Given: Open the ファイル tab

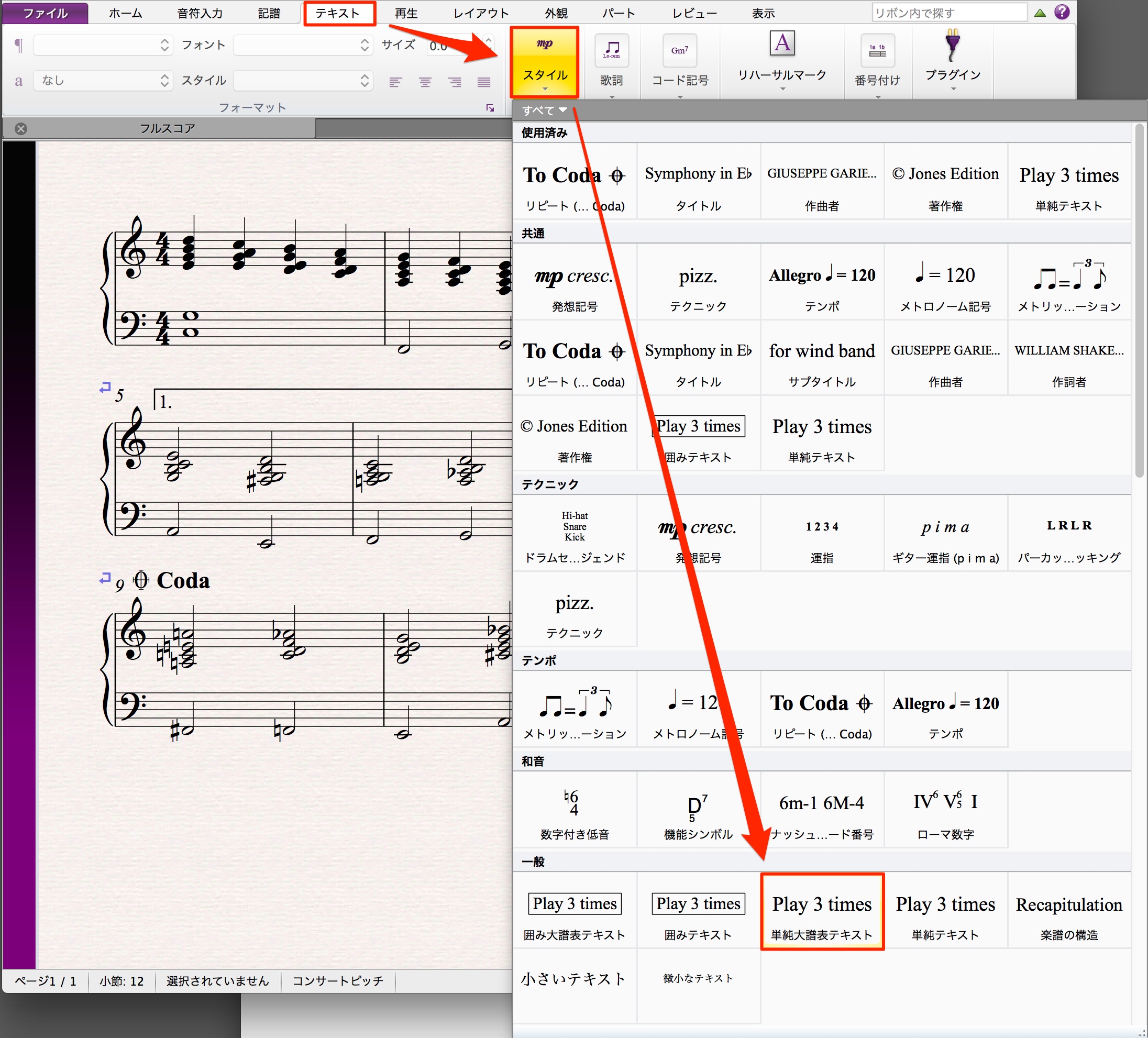Looking at the screenshot, I should (46, 13).
